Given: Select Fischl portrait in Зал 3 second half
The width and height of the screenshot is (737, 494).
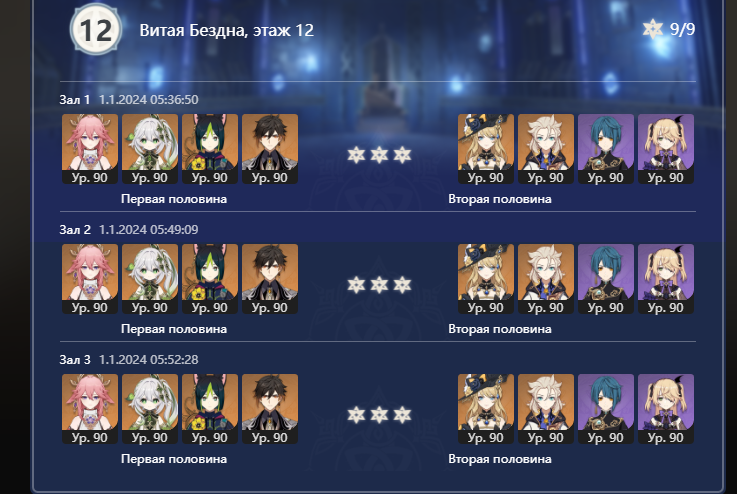Looking at the screenshot, I should click(x=666, y=408).
